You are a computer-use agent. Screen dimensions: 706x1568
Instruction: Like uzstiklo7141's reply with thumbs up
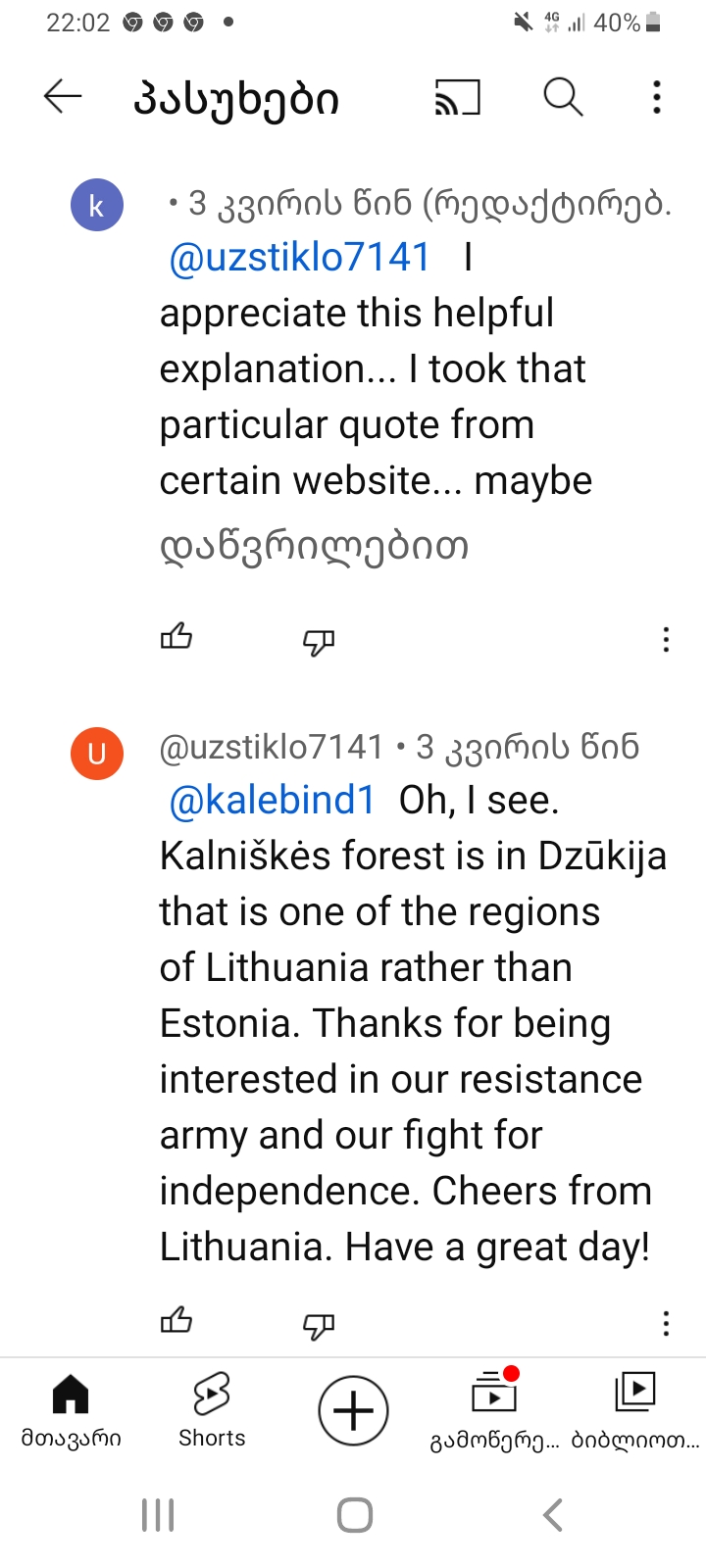click(x=176, y=1322)
